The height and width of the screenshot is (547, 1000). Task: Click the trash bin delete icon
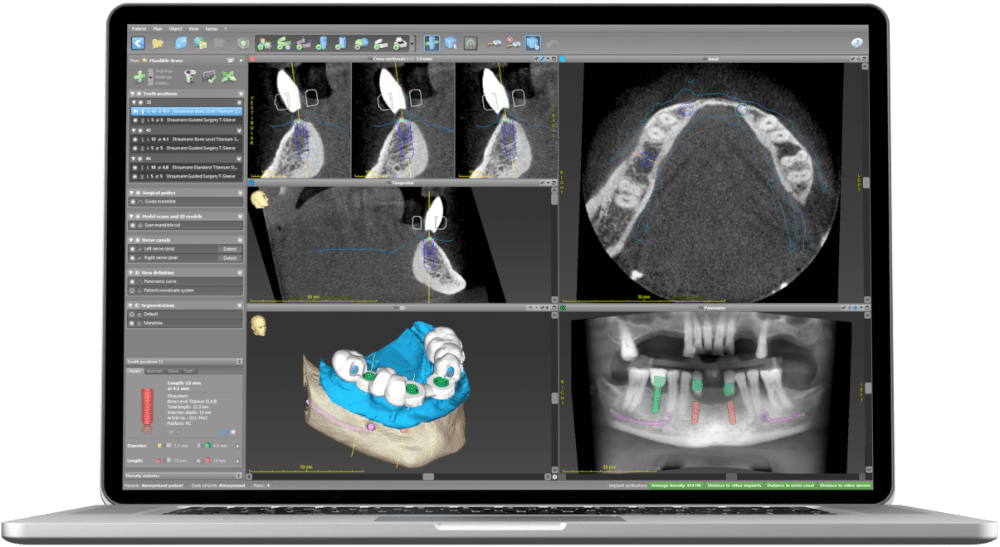(x=191, y=76)
